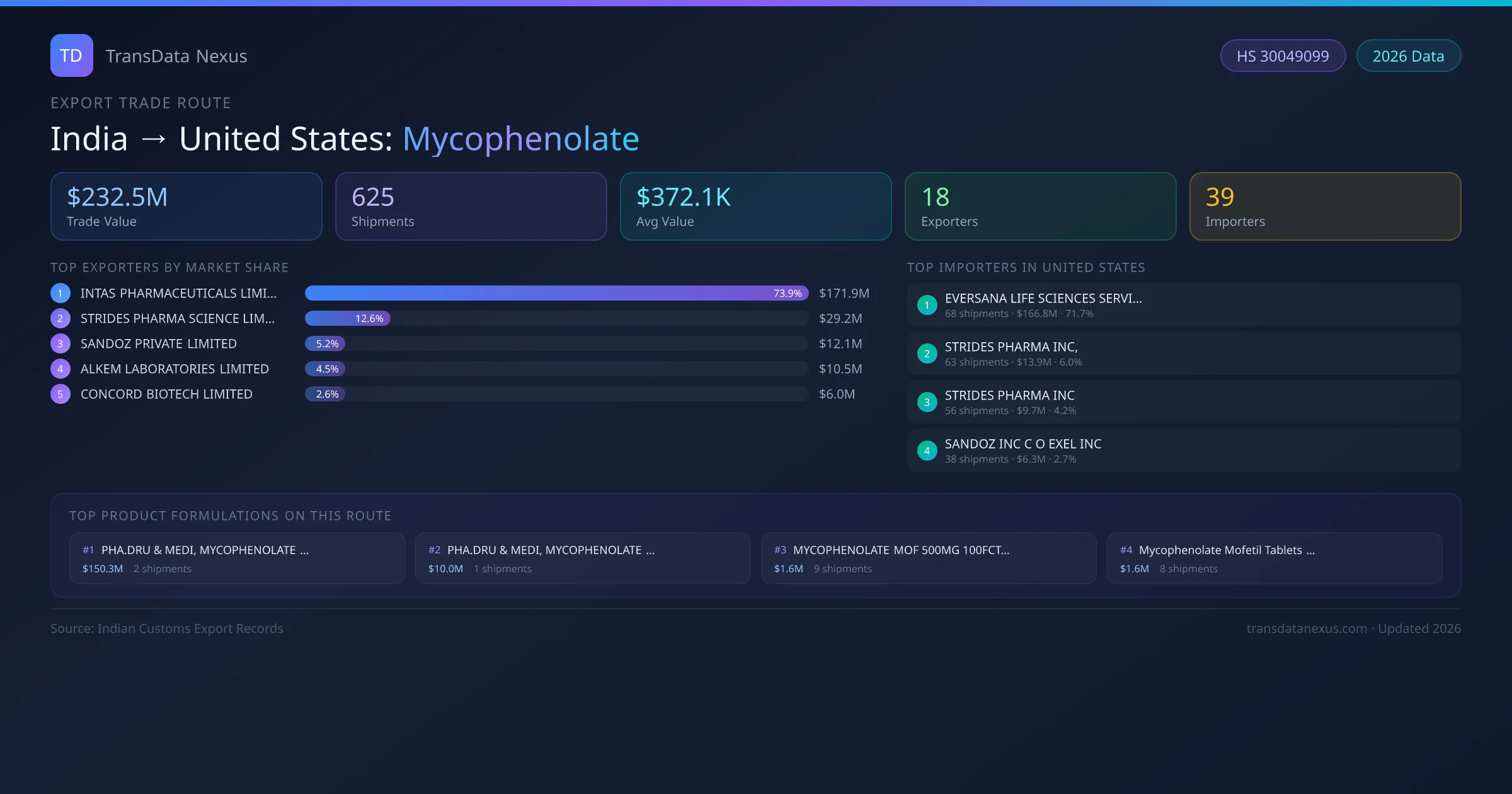Screen dimensions: 1512x794
Task: Click rank 2 badge for Strides Pharma Science
Action: click(x=60, y=318)
